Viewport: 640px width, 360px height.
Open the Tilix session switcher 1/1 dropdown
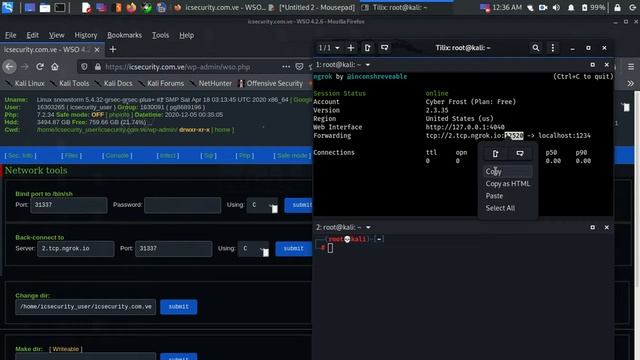point(329,48)
